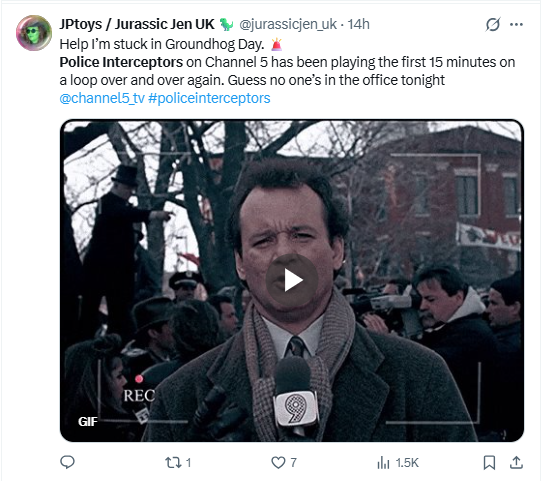Open the #policeinterceptors hashtag

point(209,98)
